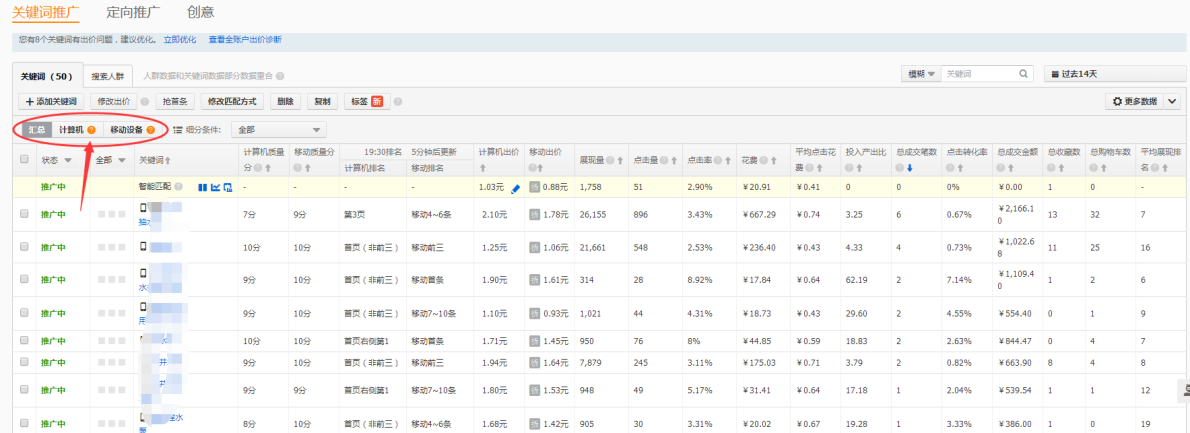The height and width of the screenshot is (433, 1190).
Task: Sort by 总购物车数 using its arrow
Action: click(x=1103, y=168)
